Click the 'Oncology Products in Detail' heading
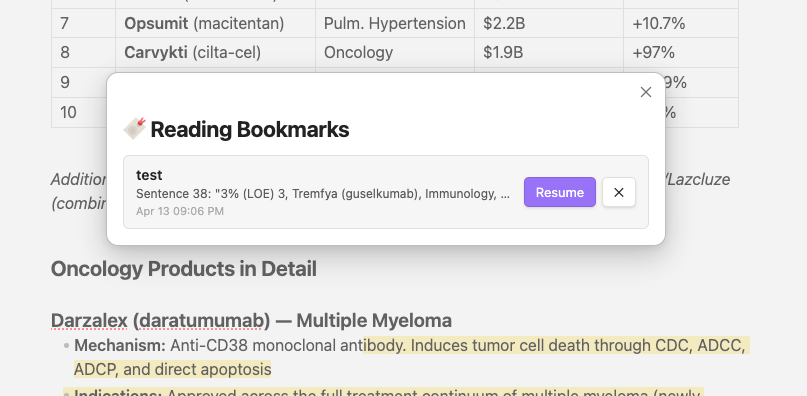The image size is (807, 396). point(184,269)
